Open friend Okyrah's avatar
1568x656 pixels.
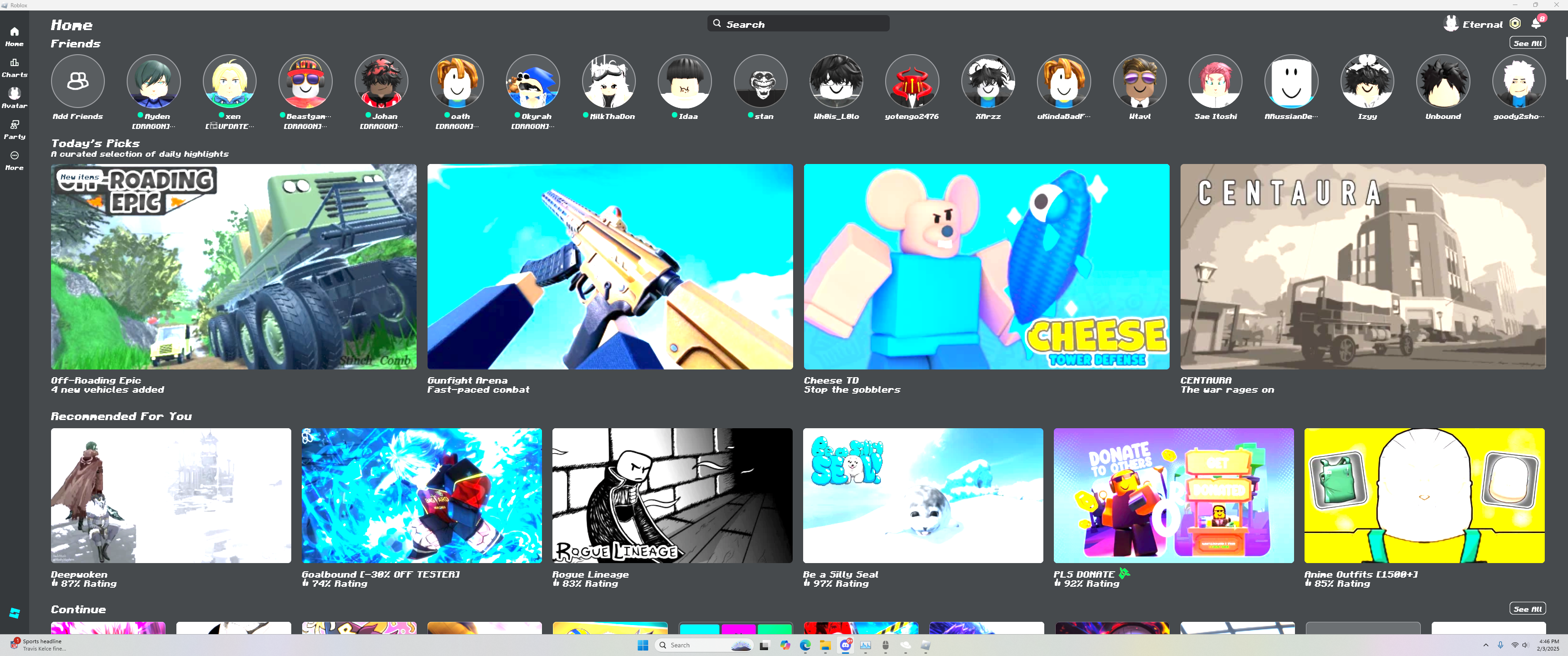tap(532, 81)
